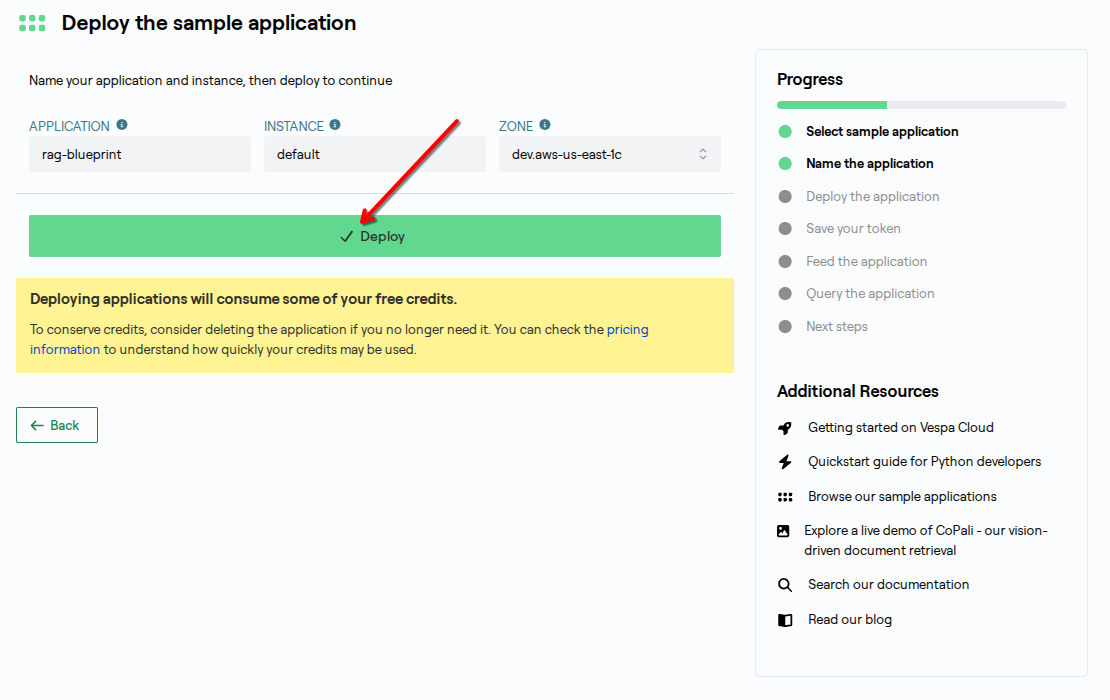
Task: Select the 'Name the application' progress step
Action: click(x=869, y=164)
